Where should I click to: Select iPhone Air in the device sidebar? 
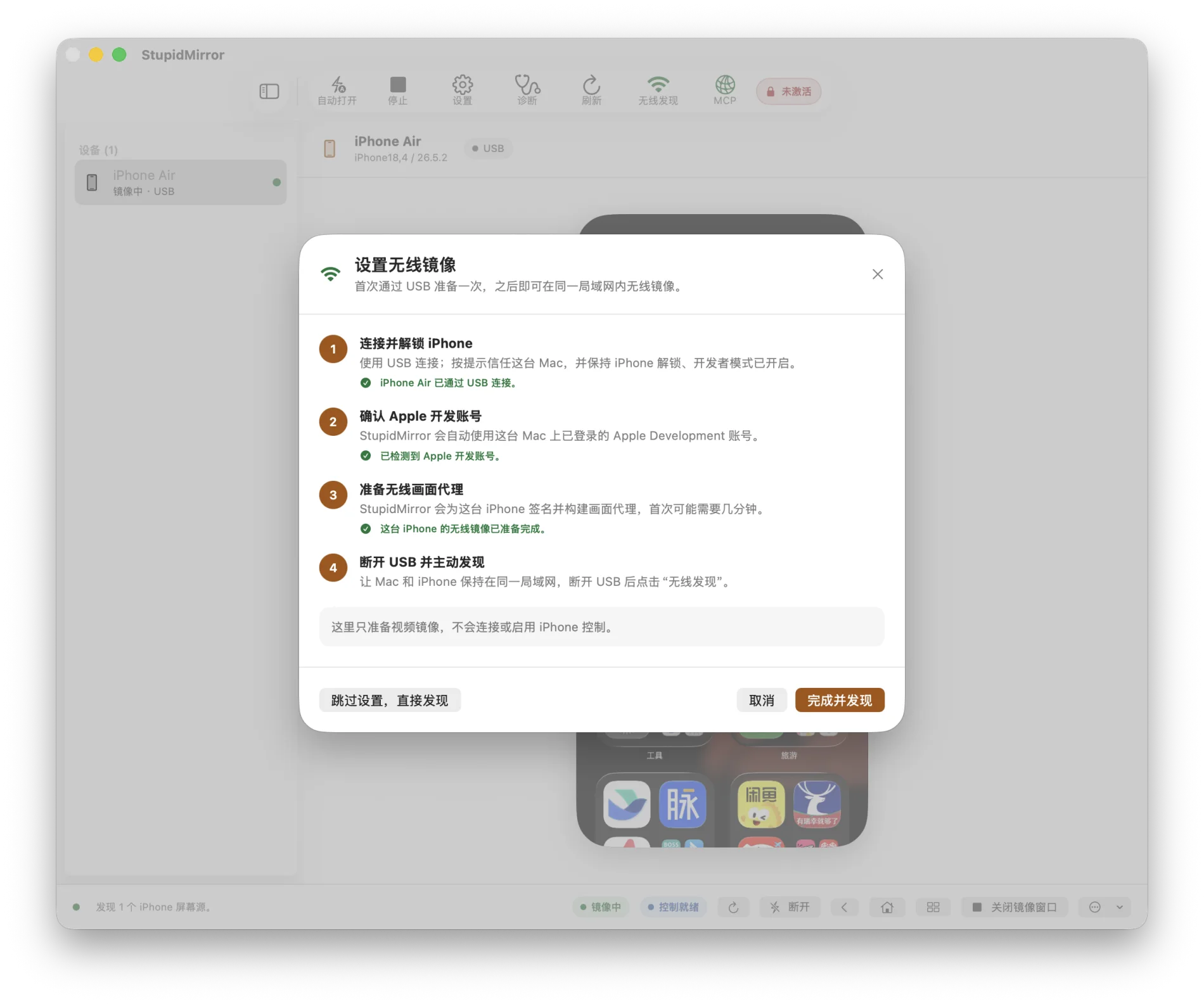(181, 182)
